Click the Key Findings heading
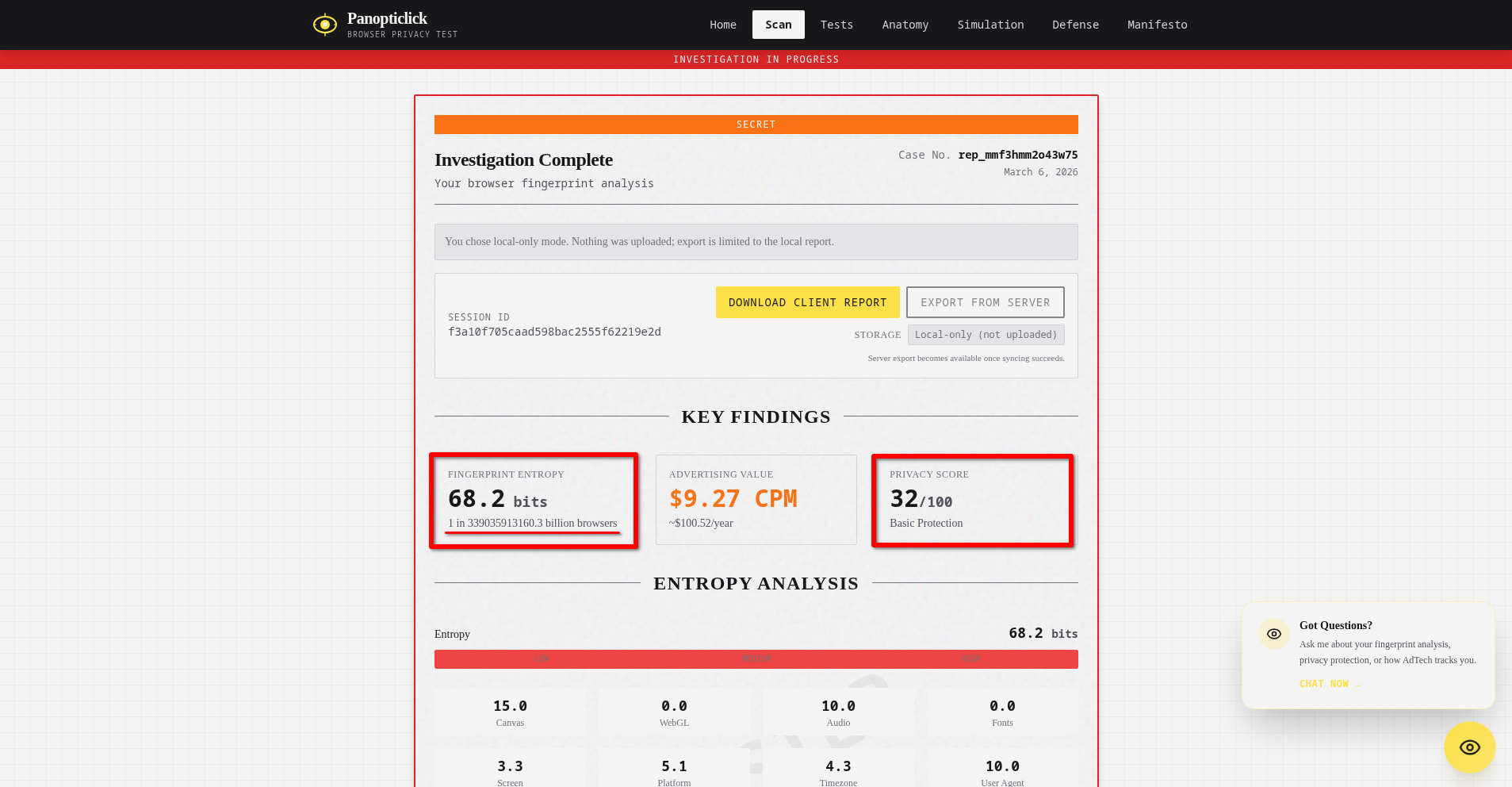 click(756, 417)
